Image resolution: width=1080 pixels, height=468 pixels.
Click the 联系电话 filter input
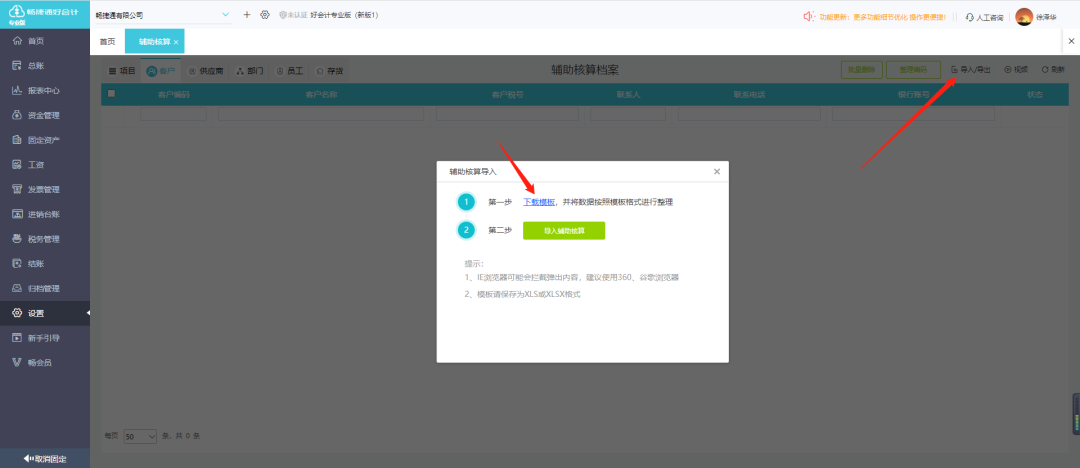click(749, 114)
